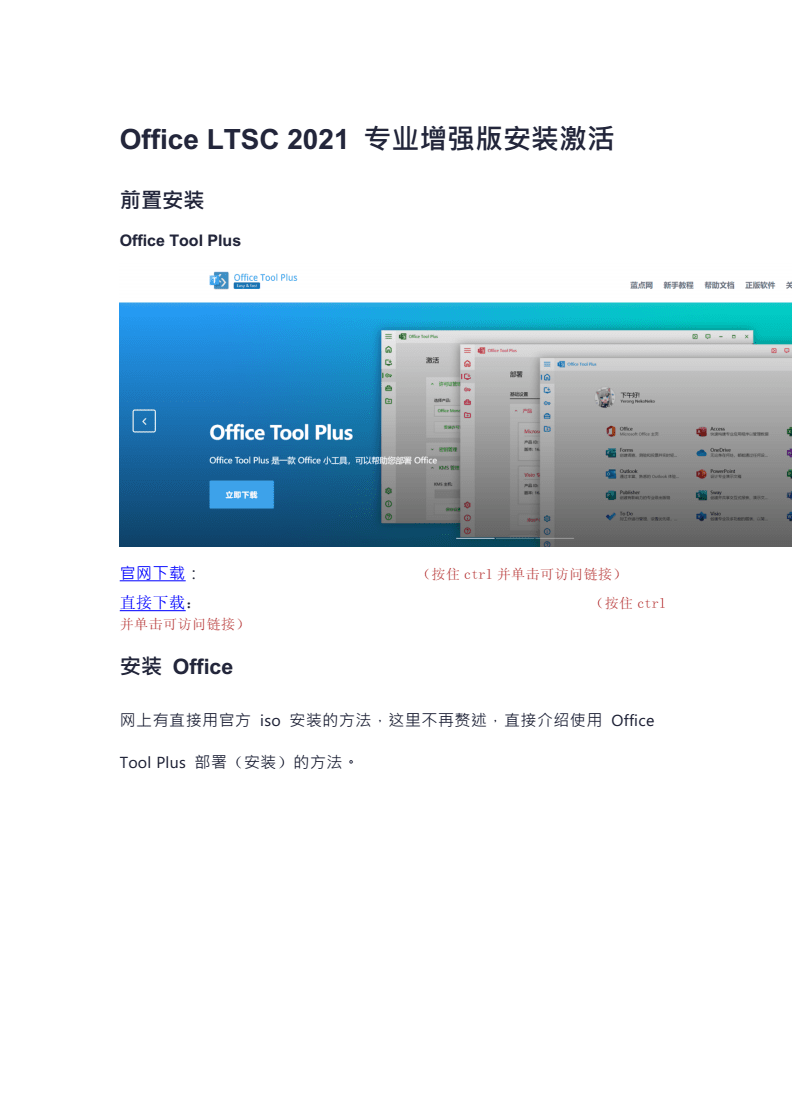Image resolution: width=792 pixels, height=1120 pixels.
Task: Click the Office Tool Plus site logo
Action: pyautogui.click(x=254, y=280)
